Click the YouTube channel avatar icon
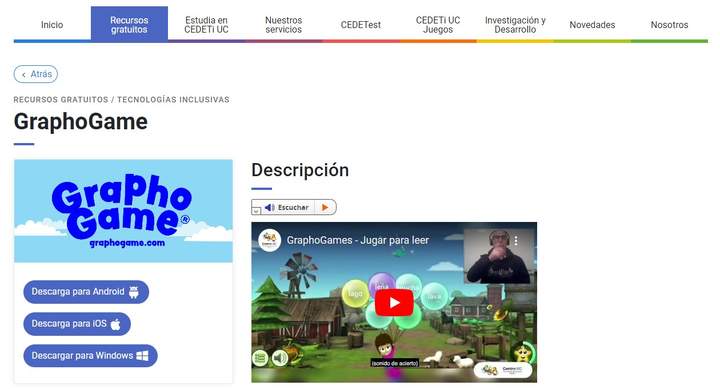The width and height of the screenshot is (720, 389). click(x=270, y=240)
